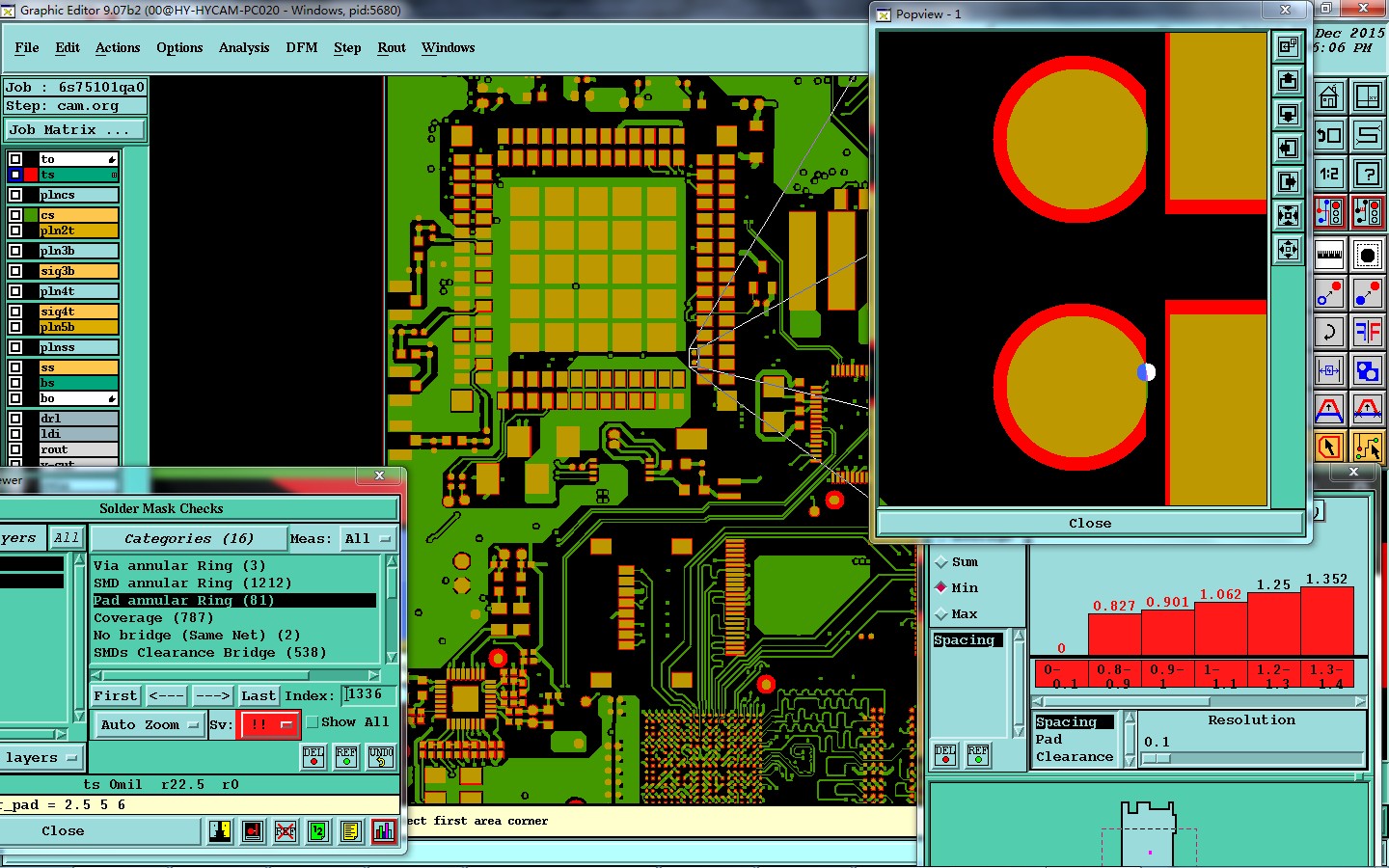Toggle the checkbox for layer 'sig3b'
This screenshot has width=1389, height=868.
tap(15, 271)
